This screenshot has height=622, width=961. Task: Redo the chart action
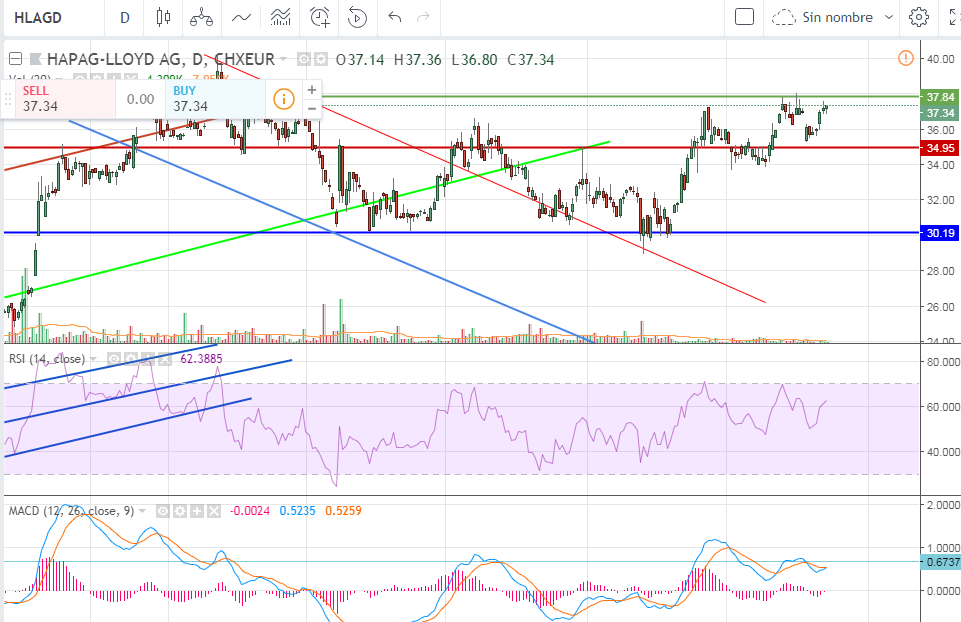pos(423,17)
